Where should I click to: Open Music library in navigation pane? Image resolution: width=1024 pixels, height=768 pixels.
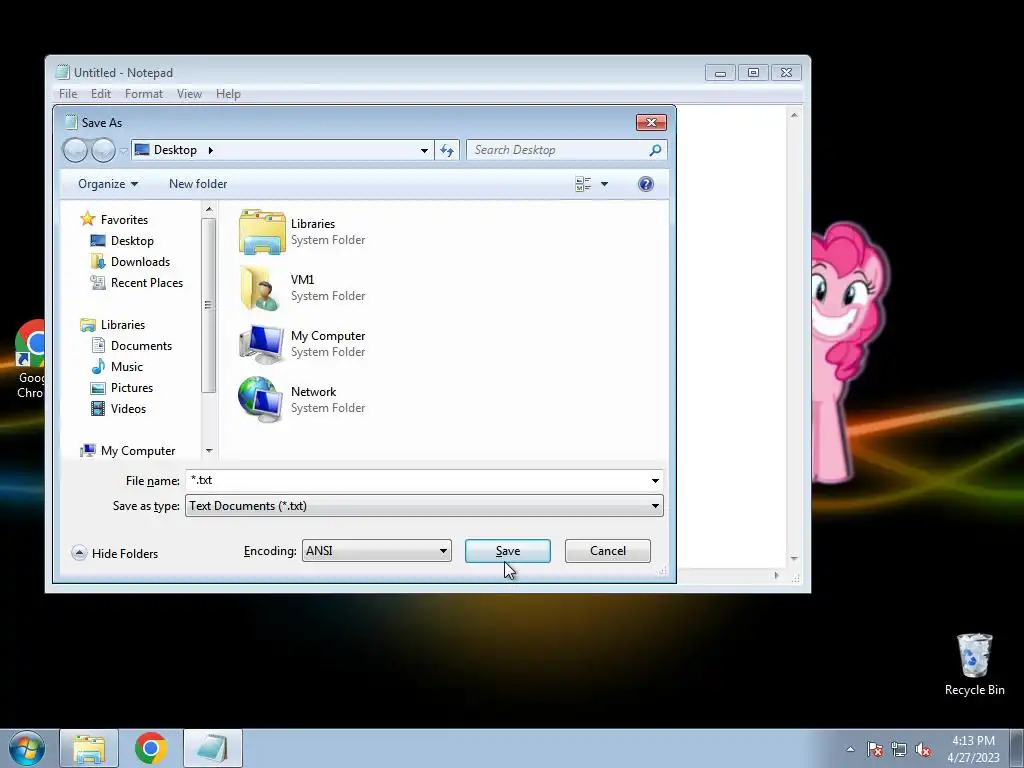(x=127, y=366)
